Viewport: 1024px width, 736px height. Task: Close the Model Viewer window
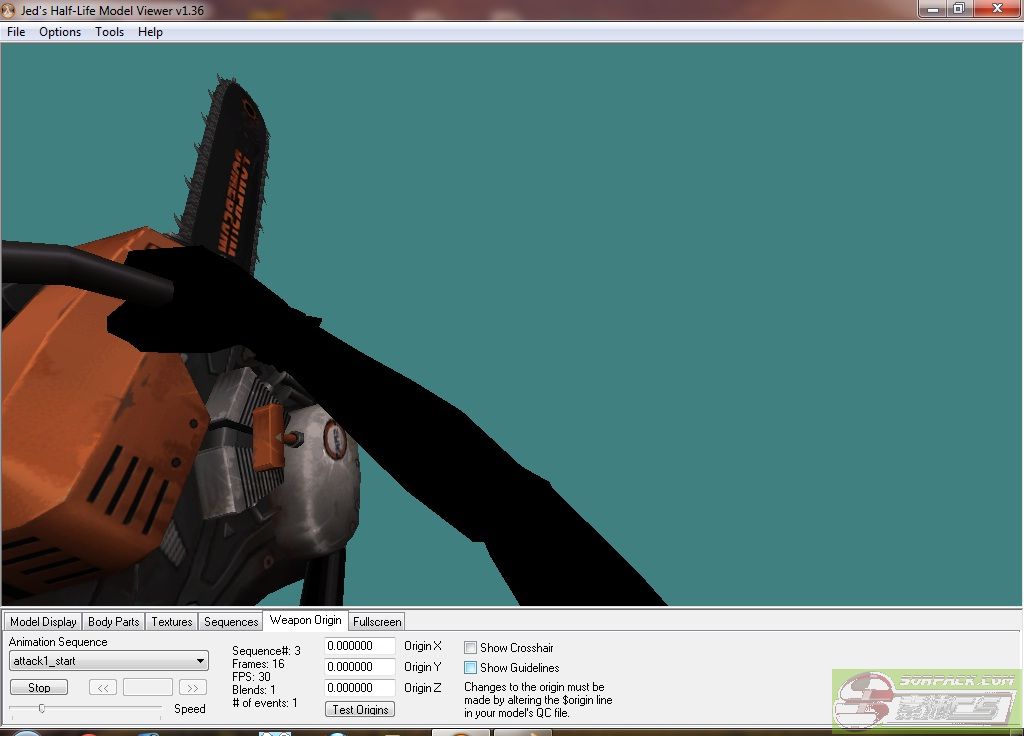pos(997,9)
